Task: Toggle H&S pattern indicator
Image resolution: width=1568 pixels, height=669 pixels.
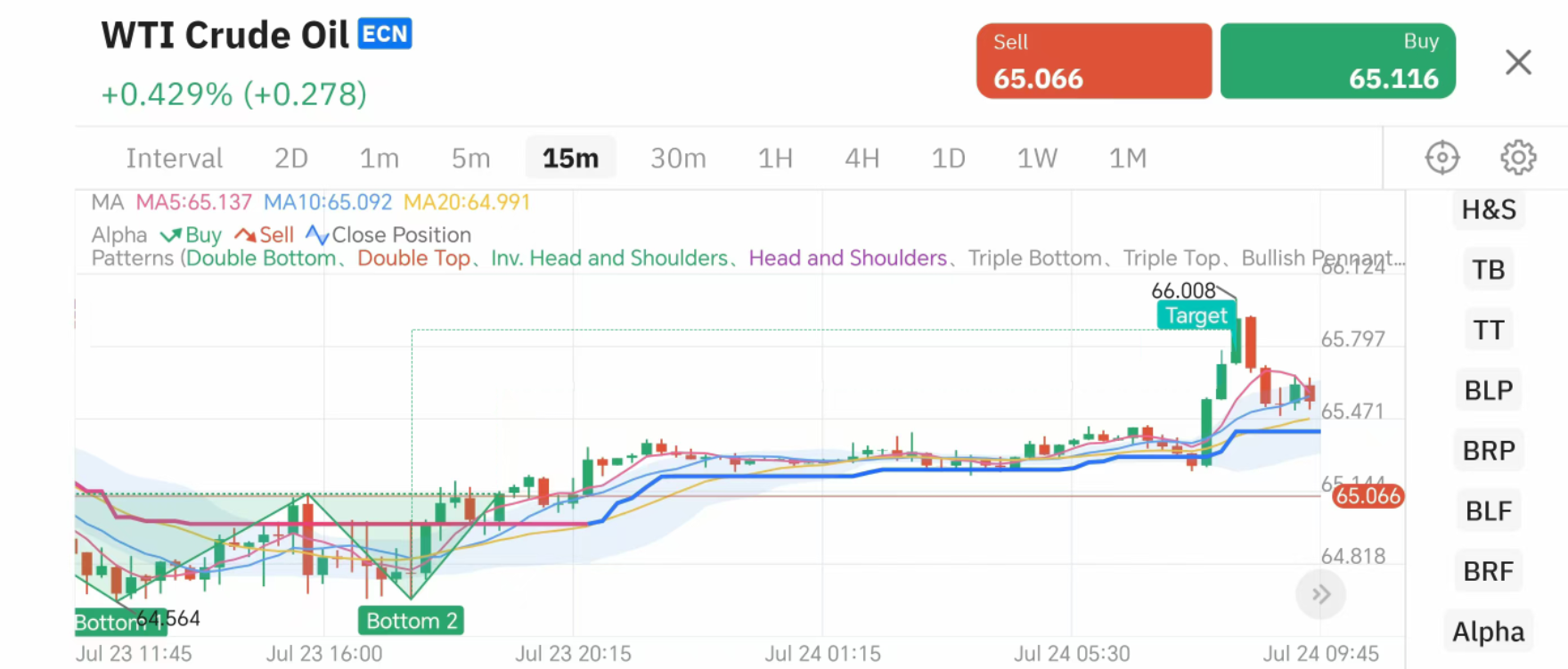Action: point(1488,209)
